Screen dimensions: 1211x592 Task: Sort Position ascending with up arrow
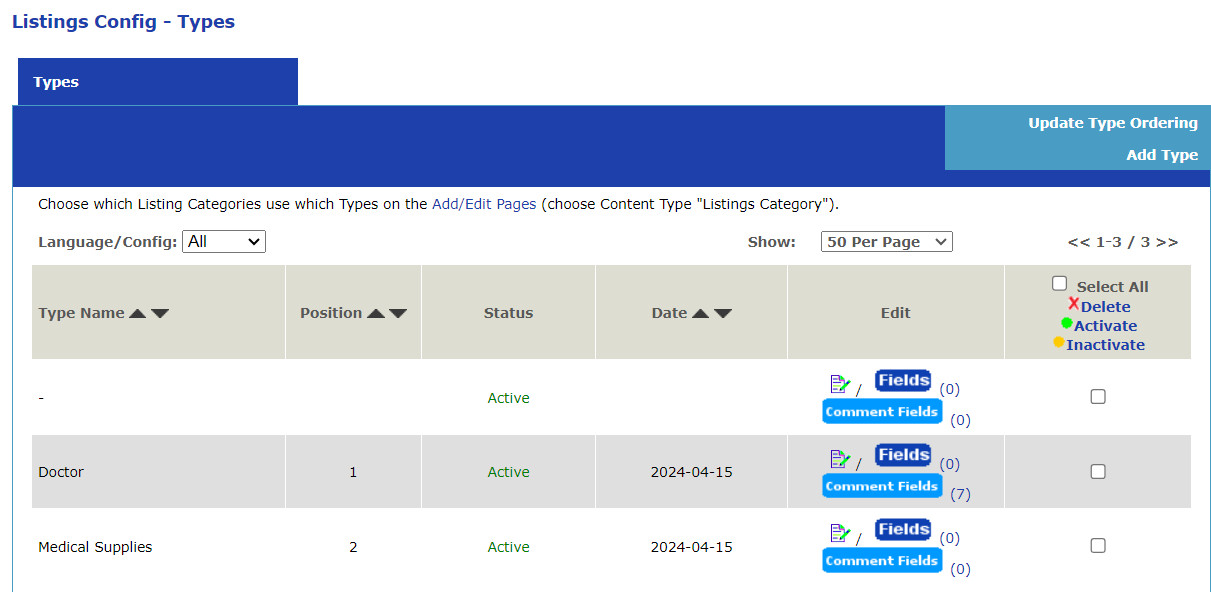click(x=376, y=313)
